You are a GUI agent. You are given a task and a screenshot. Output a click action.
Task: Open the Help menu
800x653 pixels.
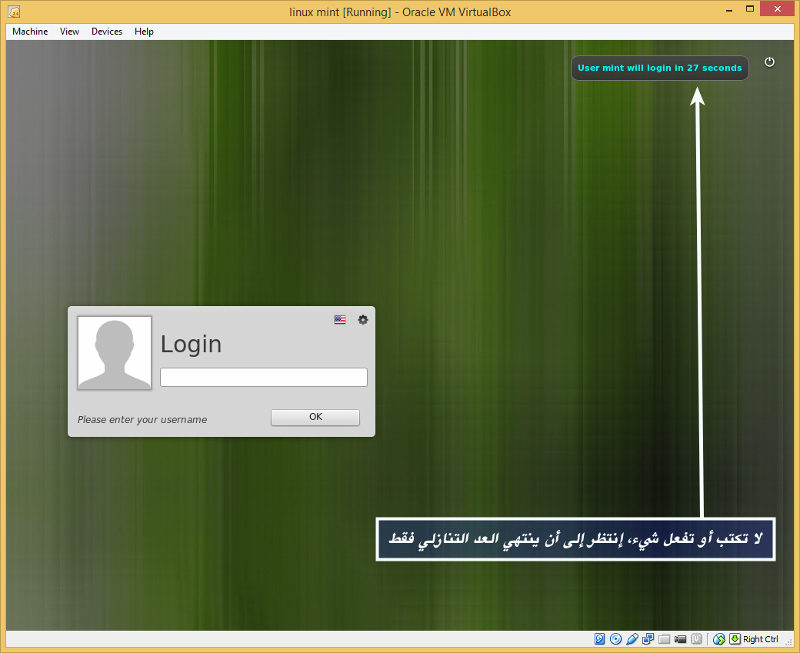click(144, 32)
